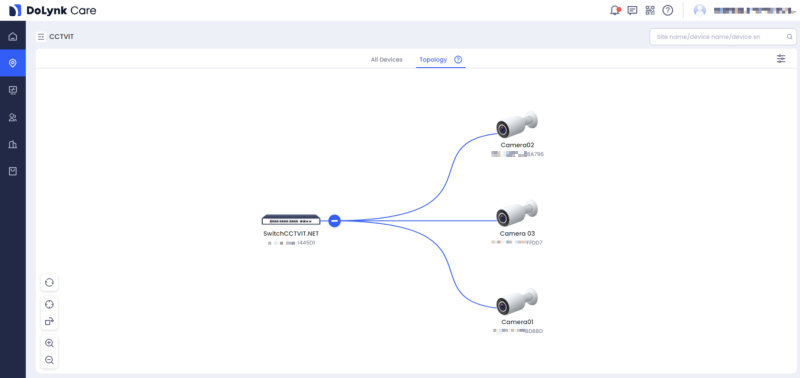Viewport: 800px width, 378px height.
Task: Center the topology with the target icon
Action: [x=49, y=304]
